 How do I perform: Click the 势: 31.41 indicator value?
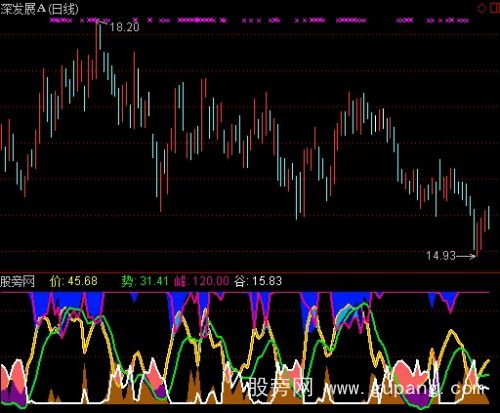click(145, 281)
